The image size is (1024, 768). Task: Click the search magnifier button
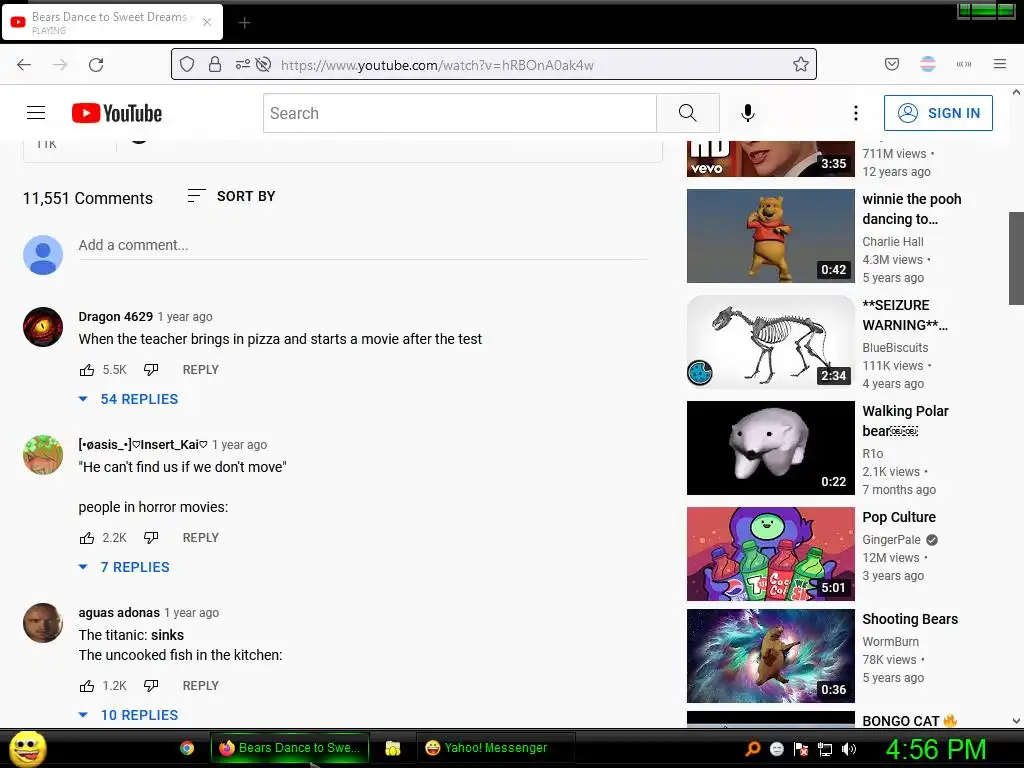688,113
